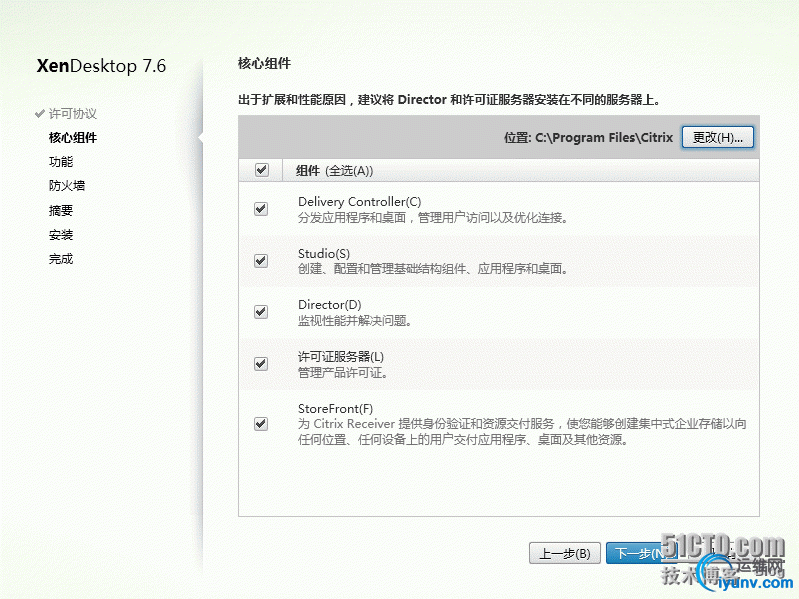Uncheck the StoreFront(F) checkbox
The height and width of the screenshot is (599, 799).
pyautogui.click(x=261, y=424)
